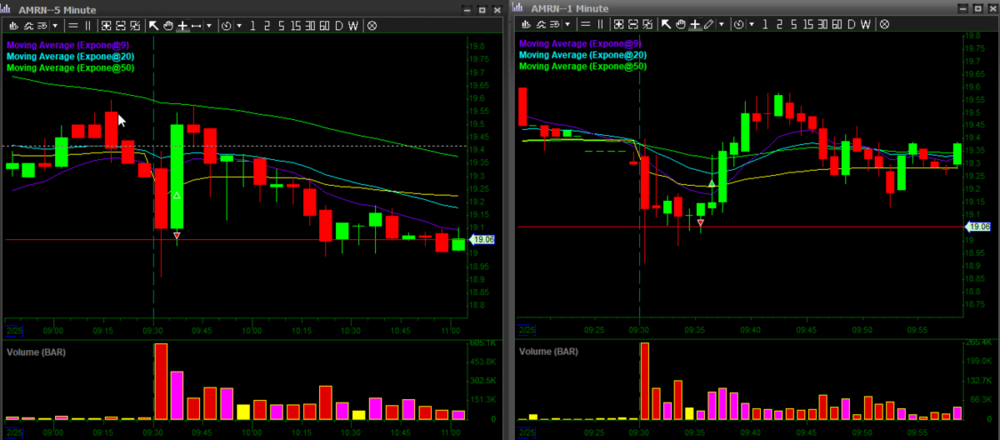Click the first chart-type icon in the 5 Minute toolbar
The width and height of the screenshot is (1000, 440).
[14, 25]
